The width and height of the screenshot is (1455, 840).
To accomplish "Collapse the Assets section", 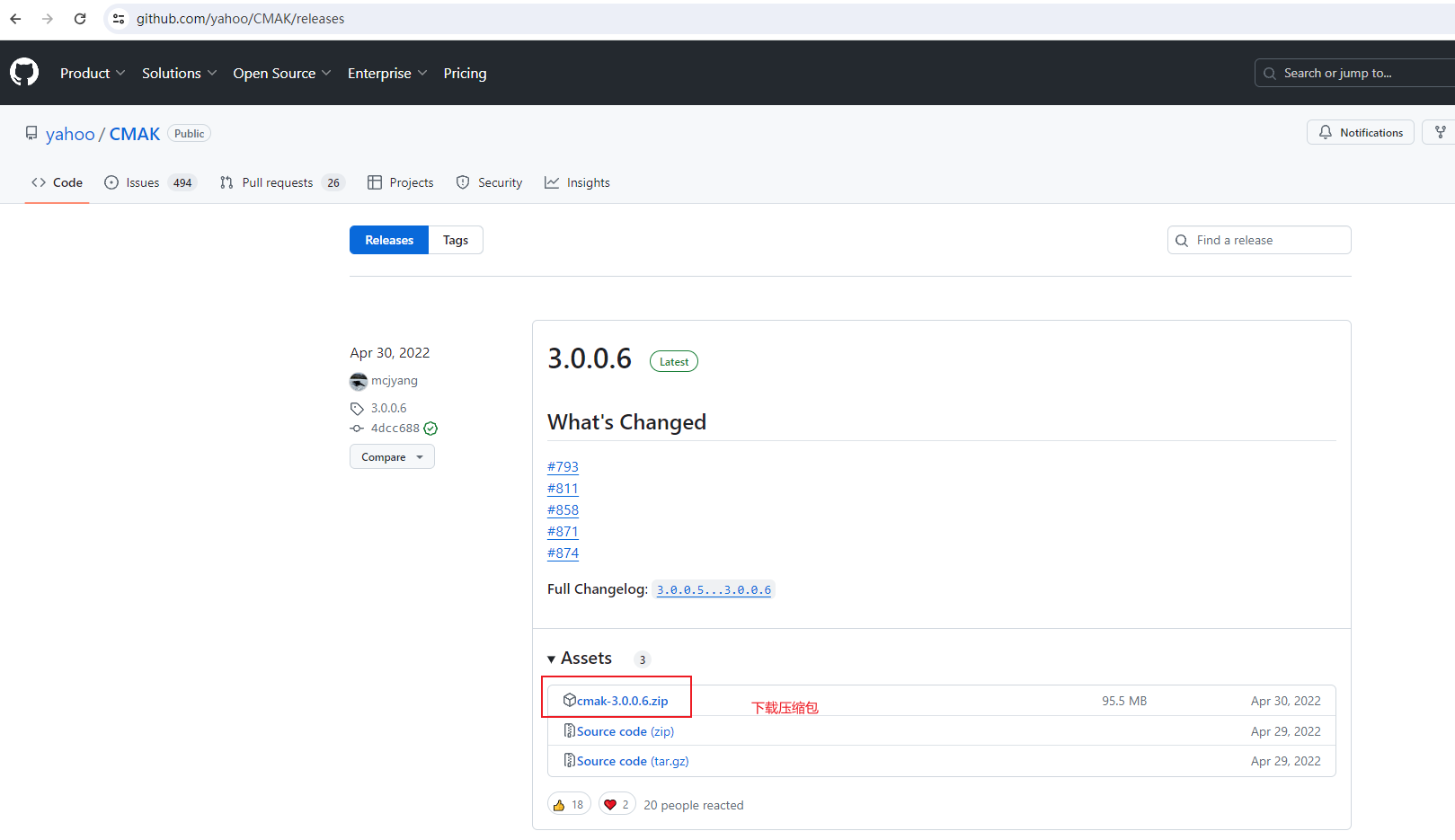I will [580, 659].
